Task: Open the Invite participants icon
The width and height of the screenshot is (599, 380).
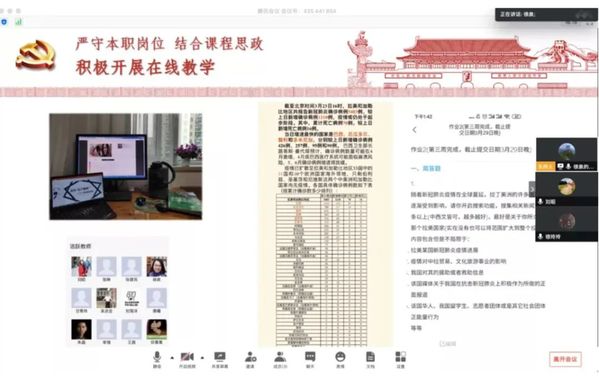Action: [x=250, y=359]
